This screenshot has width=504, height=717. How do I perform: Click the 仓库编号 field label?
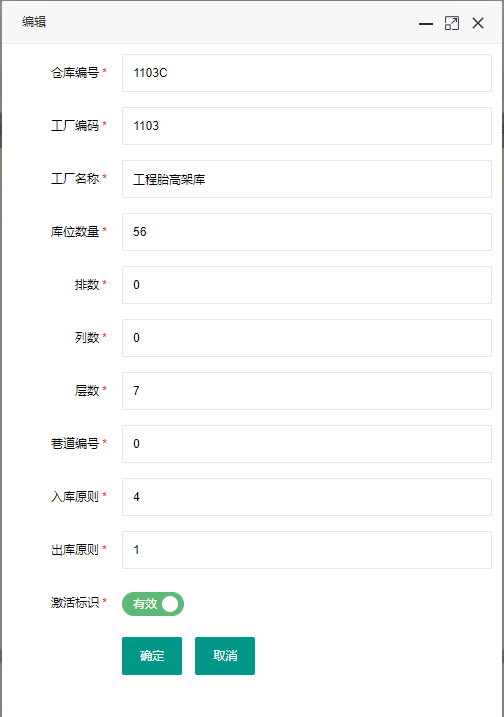pyautogui.click(x=75, y=73)
